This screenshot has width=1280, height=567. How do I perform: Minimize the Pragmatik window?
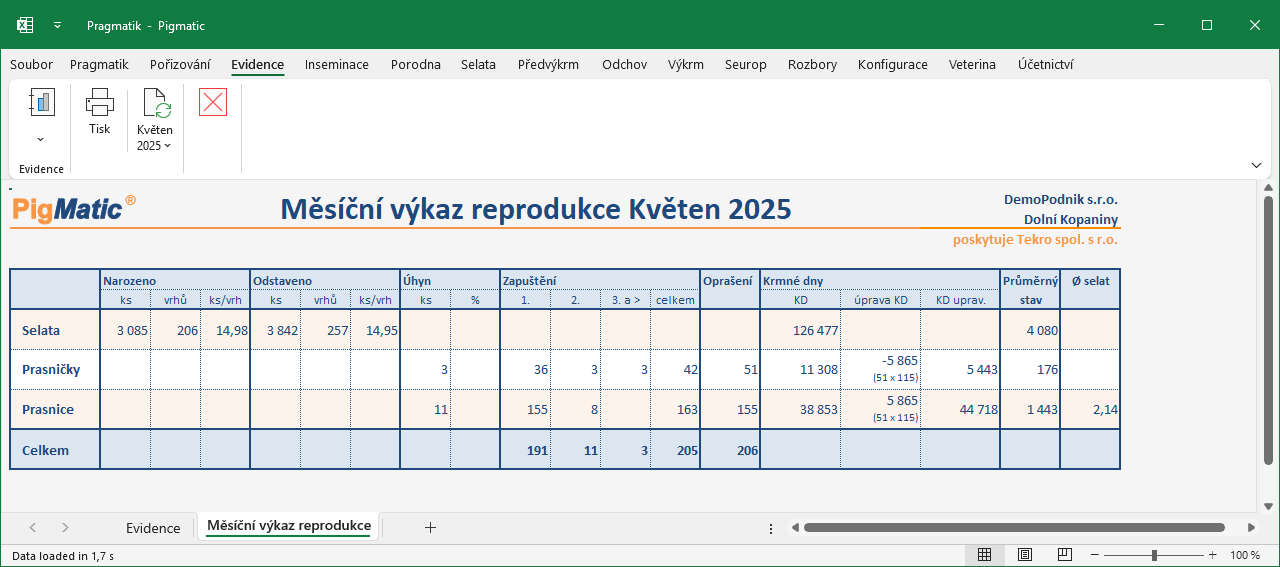pos(1160,25)
